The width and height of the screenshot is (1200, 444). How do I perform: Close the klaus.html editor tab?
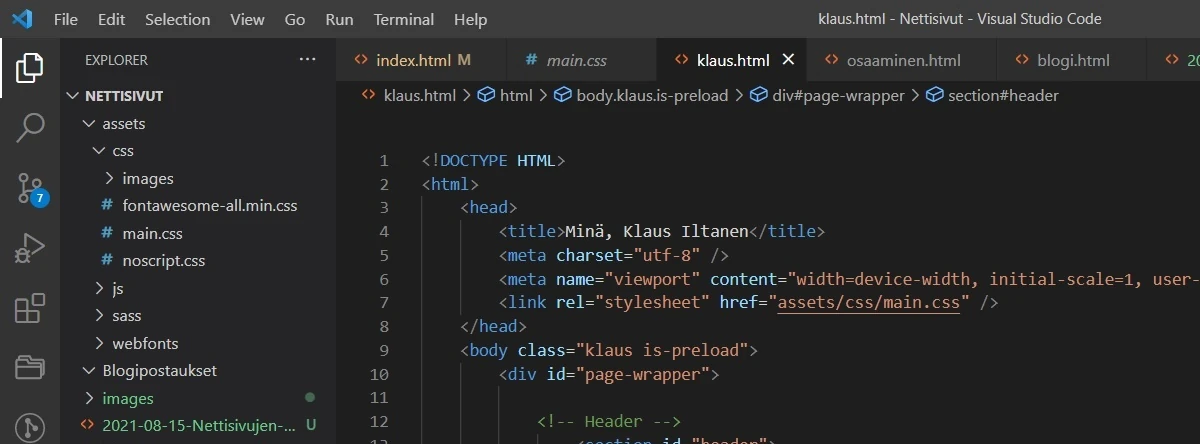(788, 60)
